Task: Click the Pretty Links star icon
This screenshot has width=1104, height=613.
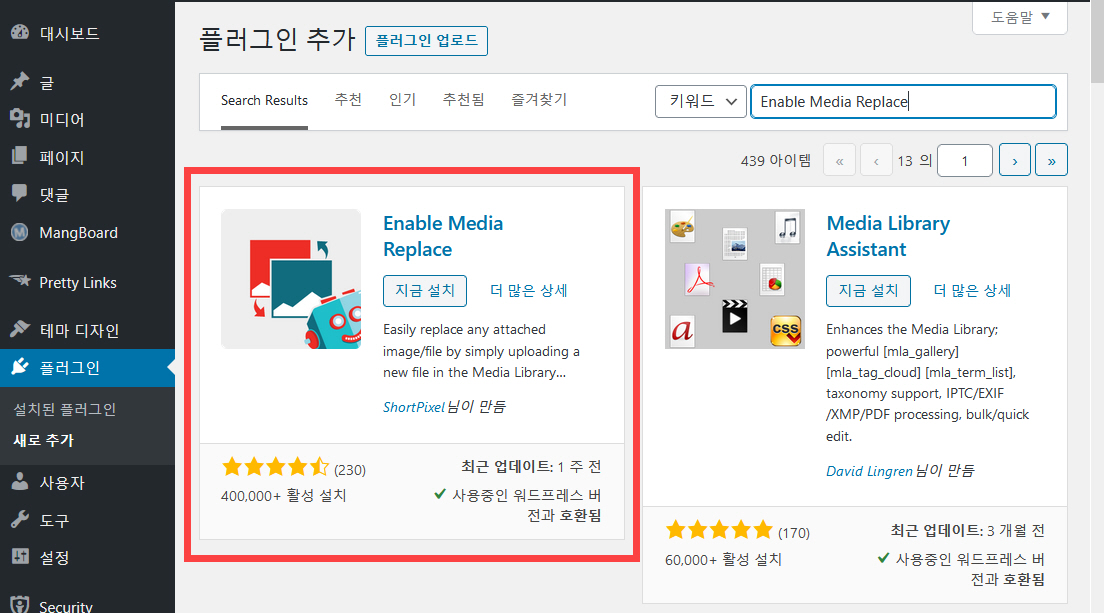Action: point(20,282)
